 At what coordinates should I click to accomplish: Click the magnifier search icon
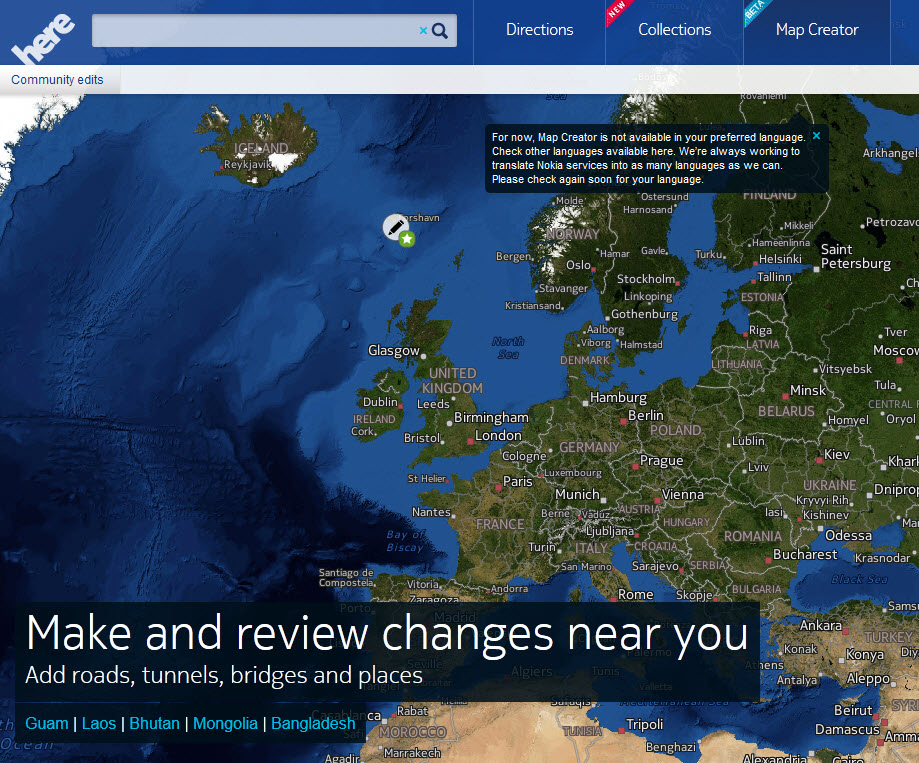click(440, 30)
